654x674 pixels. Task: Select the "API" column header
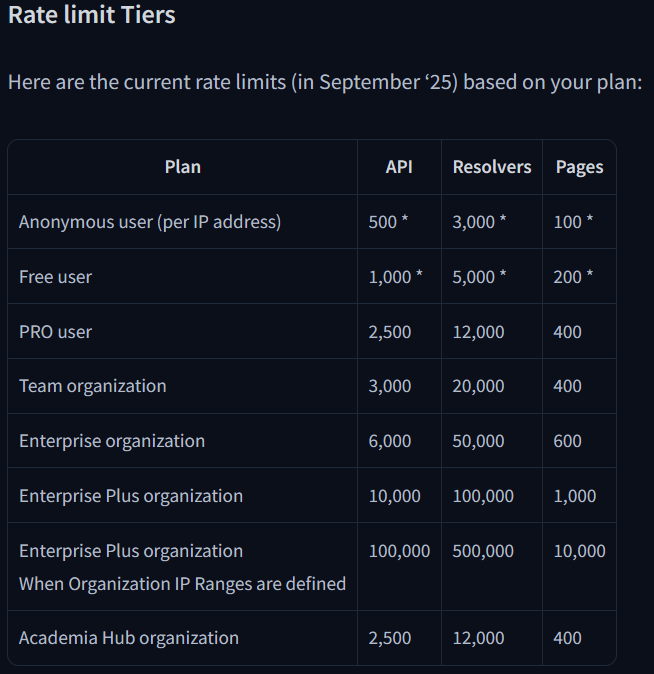[399, 167]
